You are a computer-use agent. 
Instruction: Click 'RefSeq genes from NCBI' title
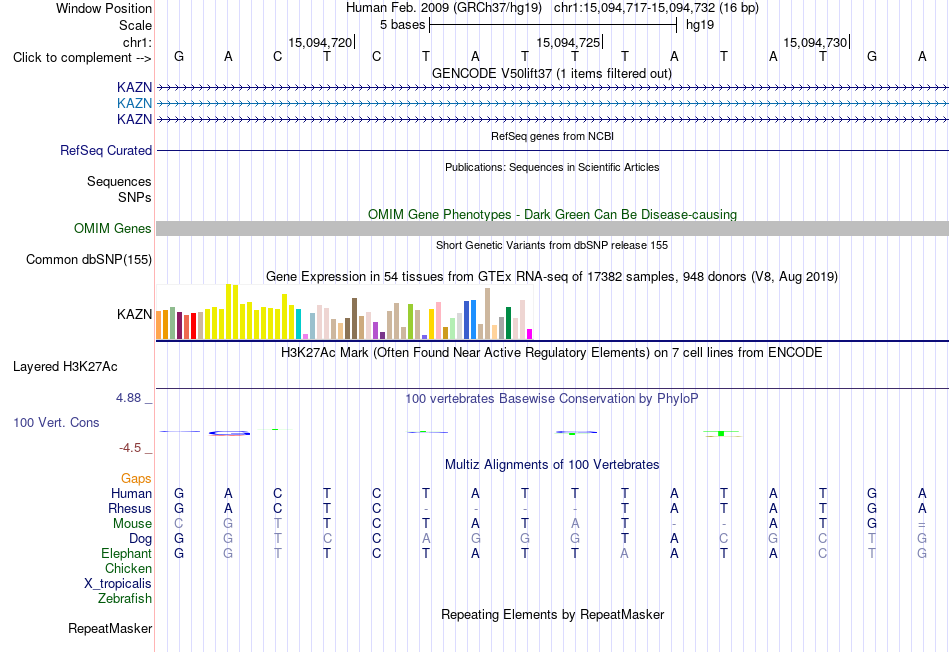click(552, 136)
